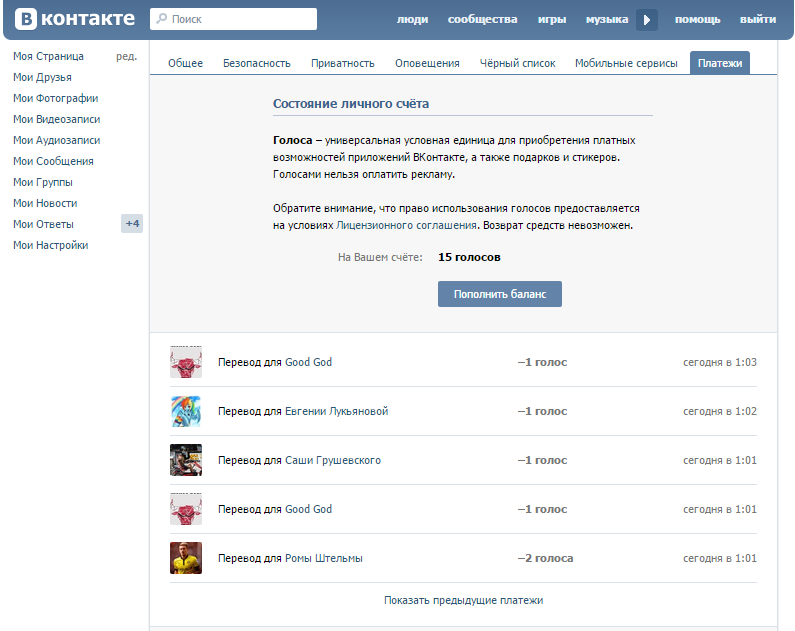Click the +4 answers counter badge

coord(132,224)
